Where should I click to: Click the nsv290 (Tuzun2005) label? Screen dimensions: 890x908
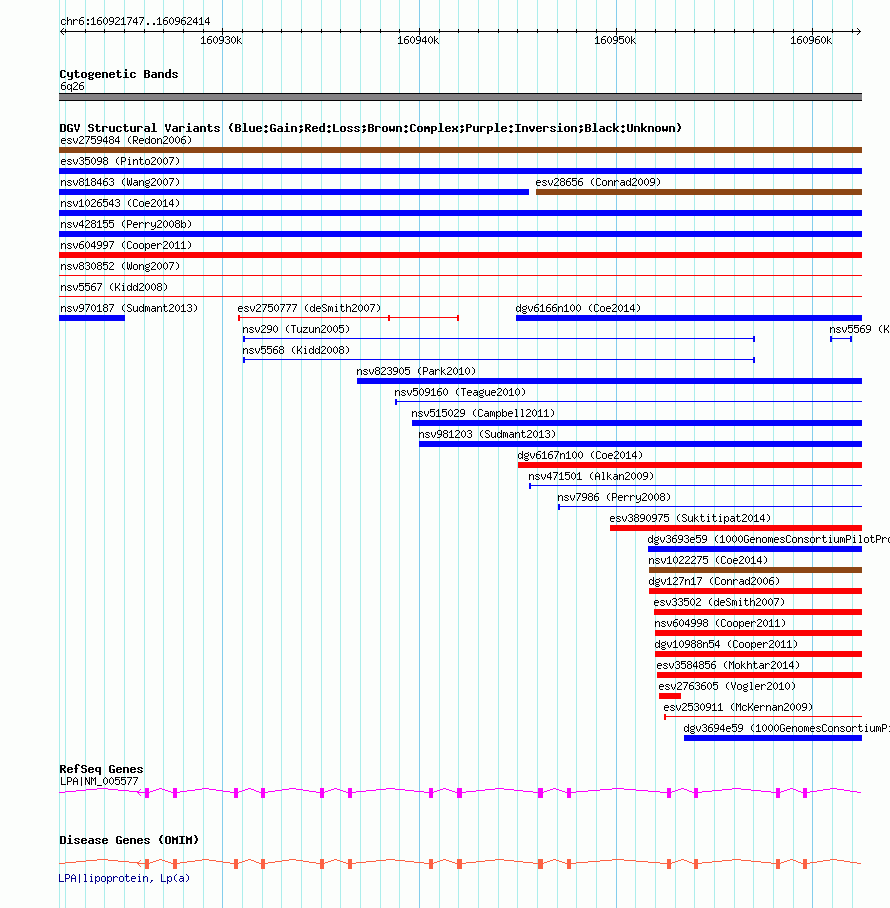coord(296,329)
